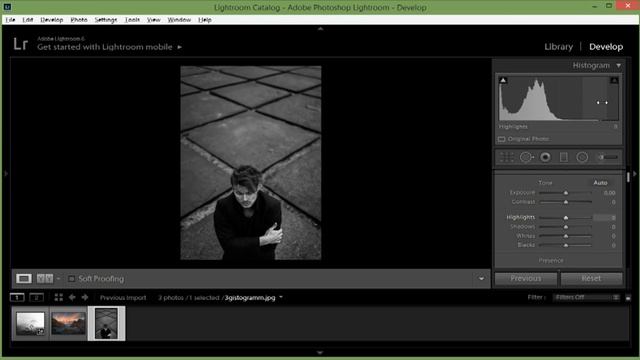Click the Contrast slider handle
The width and height of the screenshot is (640, 360).
pyautogui.click(x=566, y=202)
